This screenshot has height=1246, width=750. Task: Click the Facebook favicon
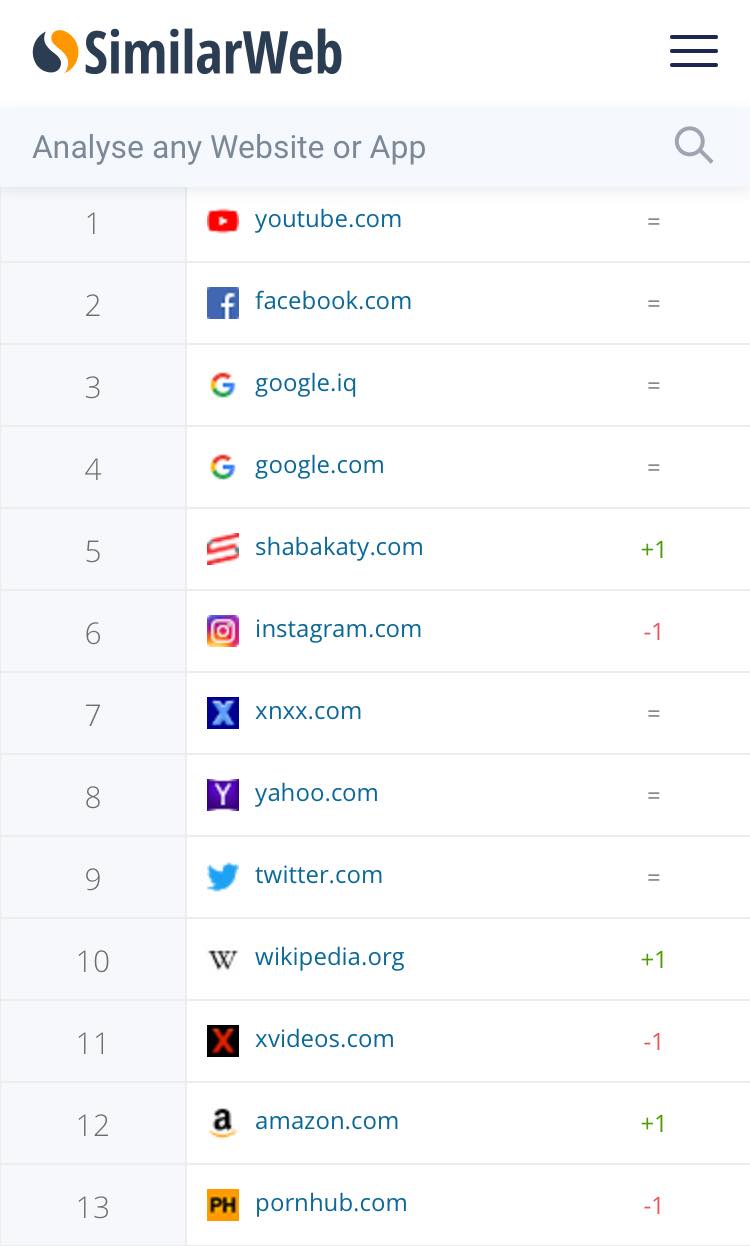click(x=223, y=303)
